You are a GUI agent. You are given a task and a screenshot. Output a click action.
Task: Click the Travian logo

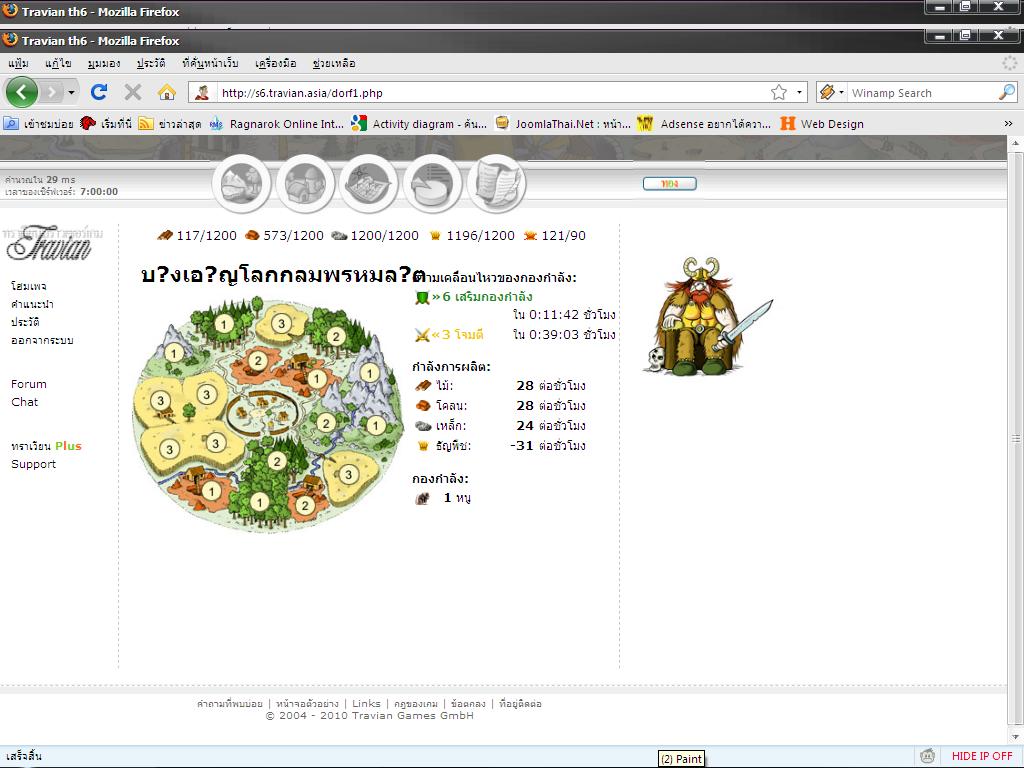coord(52,243)
